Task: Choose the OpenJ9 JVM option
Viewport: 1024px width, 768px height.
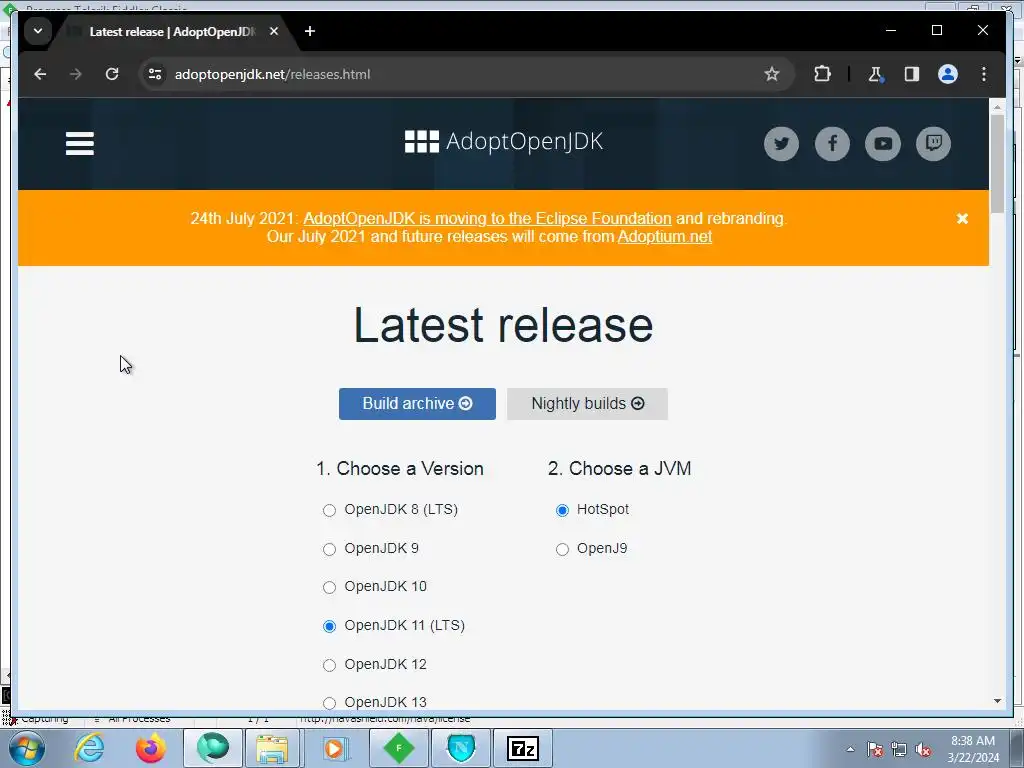Action: (562, 549)
